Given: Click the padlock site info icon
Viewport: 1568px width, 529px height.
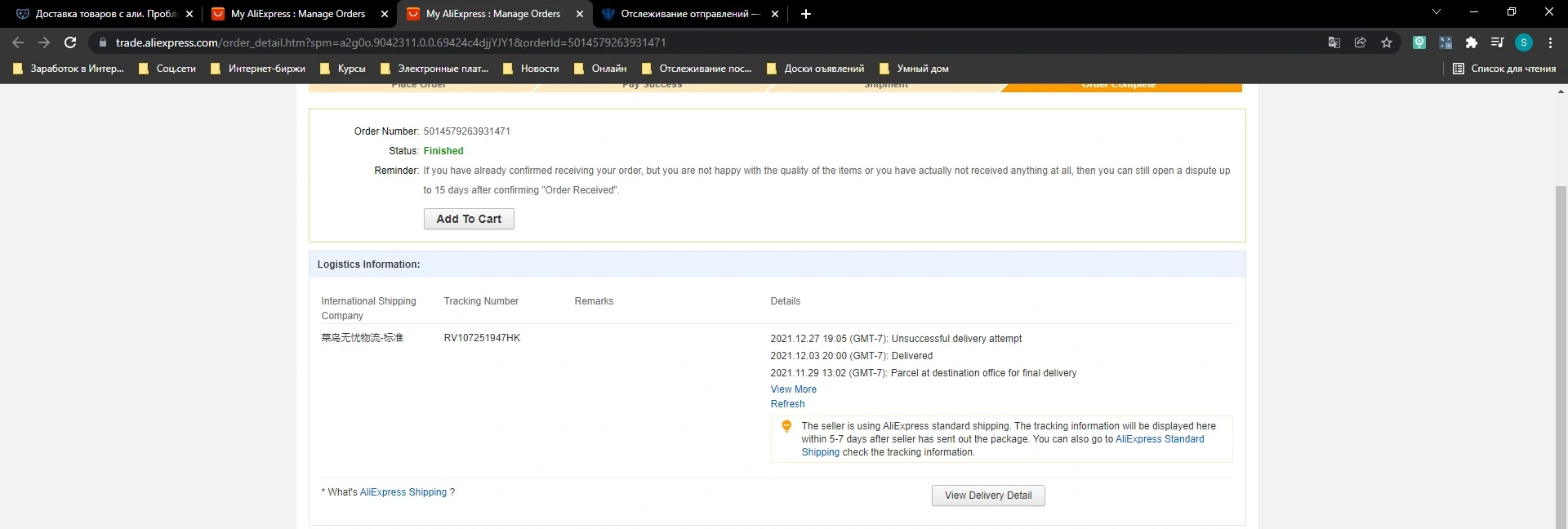Looking at the screenshot, I should tap(102, 42).
